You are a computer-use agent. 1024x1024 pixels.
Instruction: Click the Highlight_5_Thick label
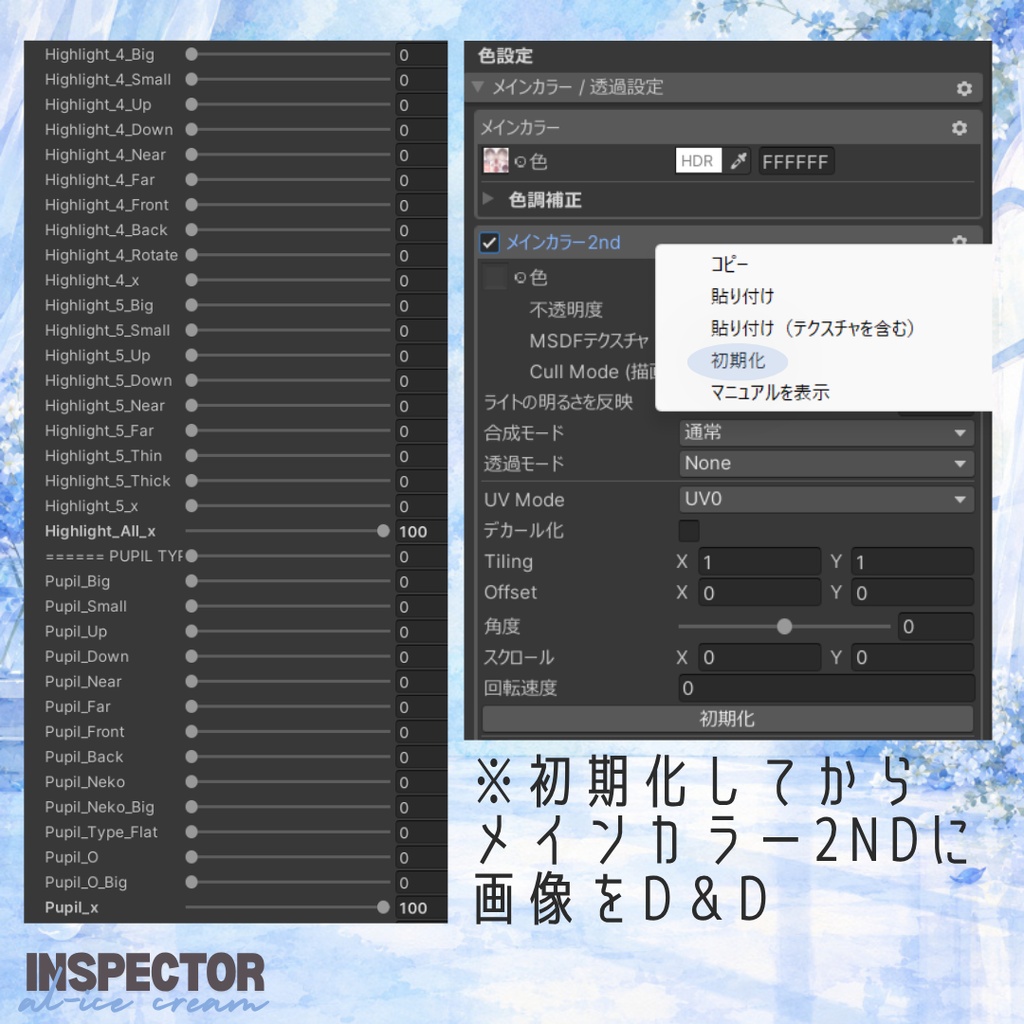(108, 481)
